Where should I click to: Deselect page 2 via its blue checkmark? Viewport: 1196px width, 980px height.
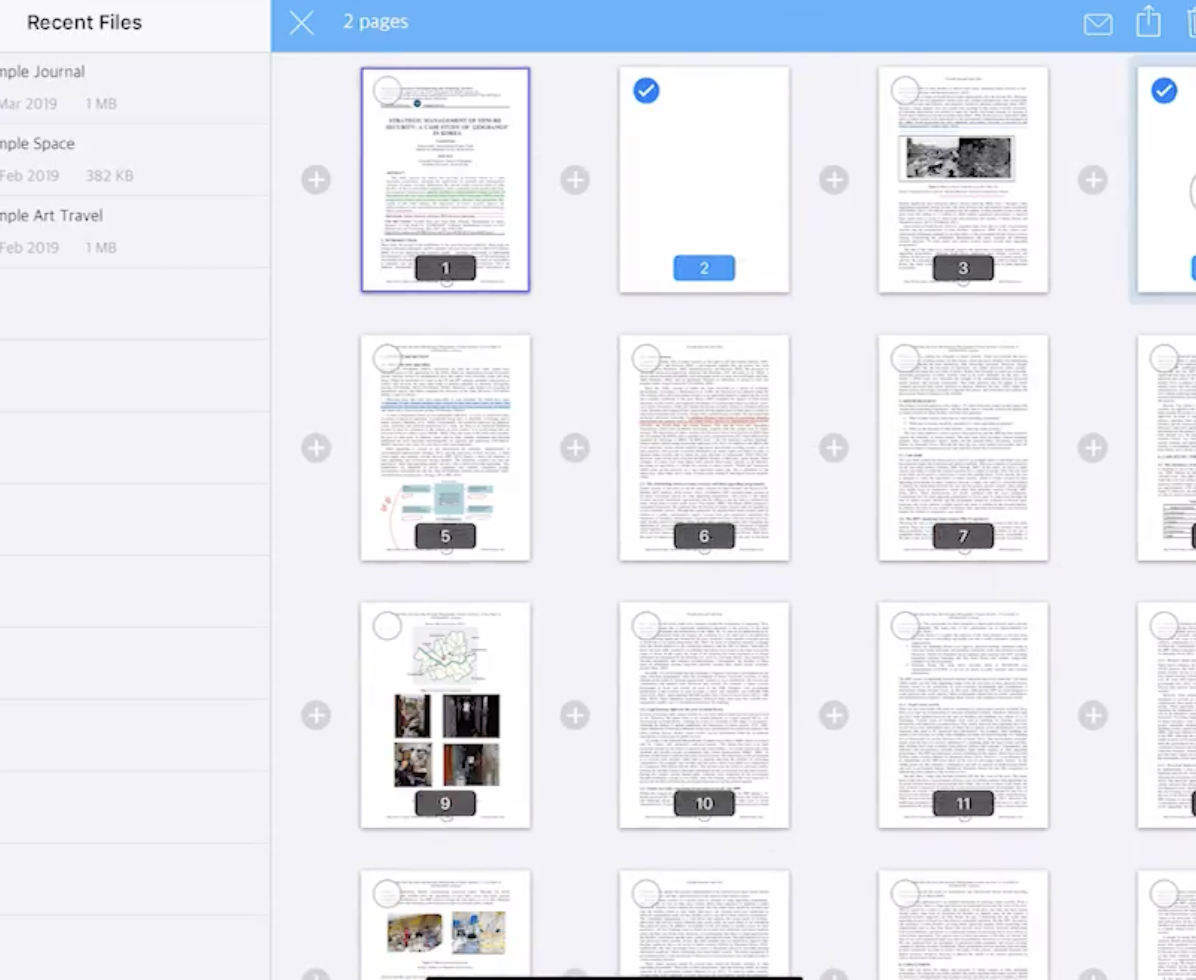646,91
